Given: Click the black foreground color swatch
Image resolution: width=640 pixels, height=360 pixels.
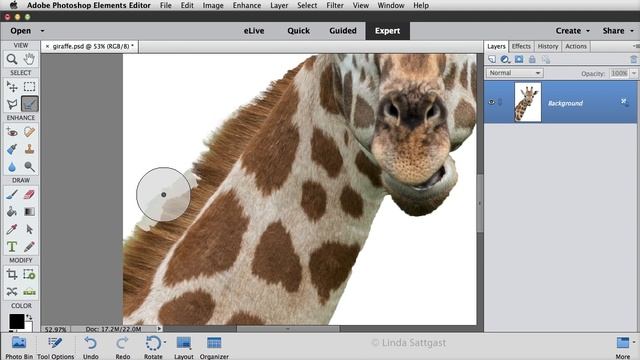Looking at the screenshot, I should [x=16, y=321].
